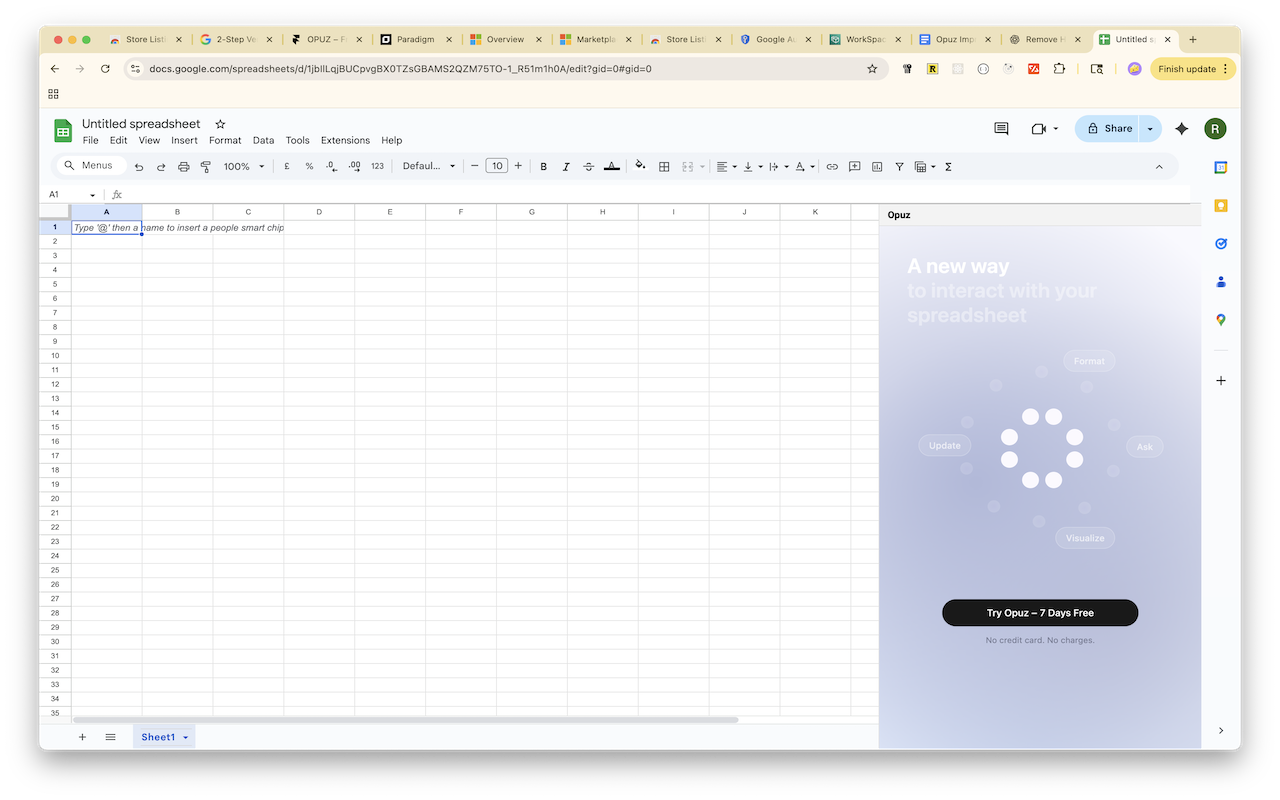The image size is (1280, 800).
Task: Click the borders grid icon
Action: [x=664, y=166]
